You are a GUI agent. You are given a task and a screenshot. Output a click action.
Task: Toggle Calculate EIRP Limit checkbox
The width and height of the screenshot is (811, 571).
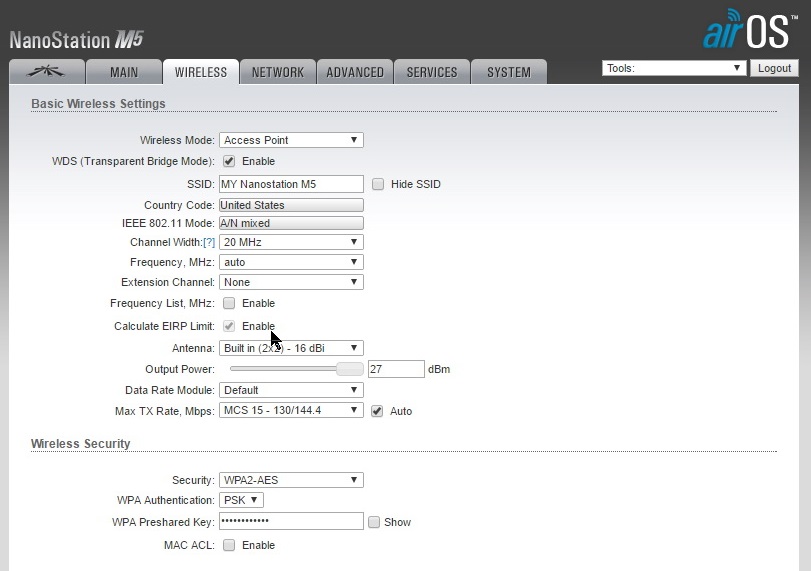click(x=229, y=326)
